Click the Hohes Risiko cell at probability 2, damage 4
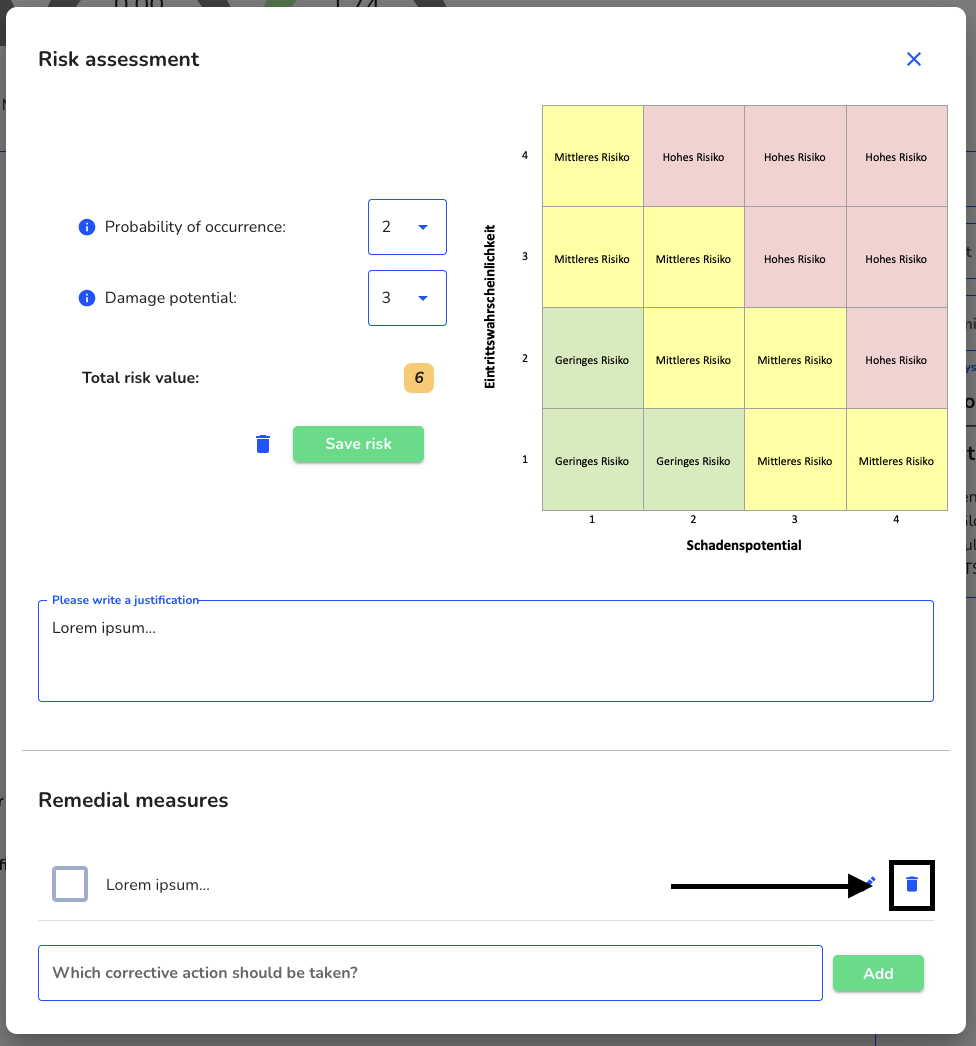Image resolution: width=976 pixels, height=1046 pixels. (x=897, y=358)
